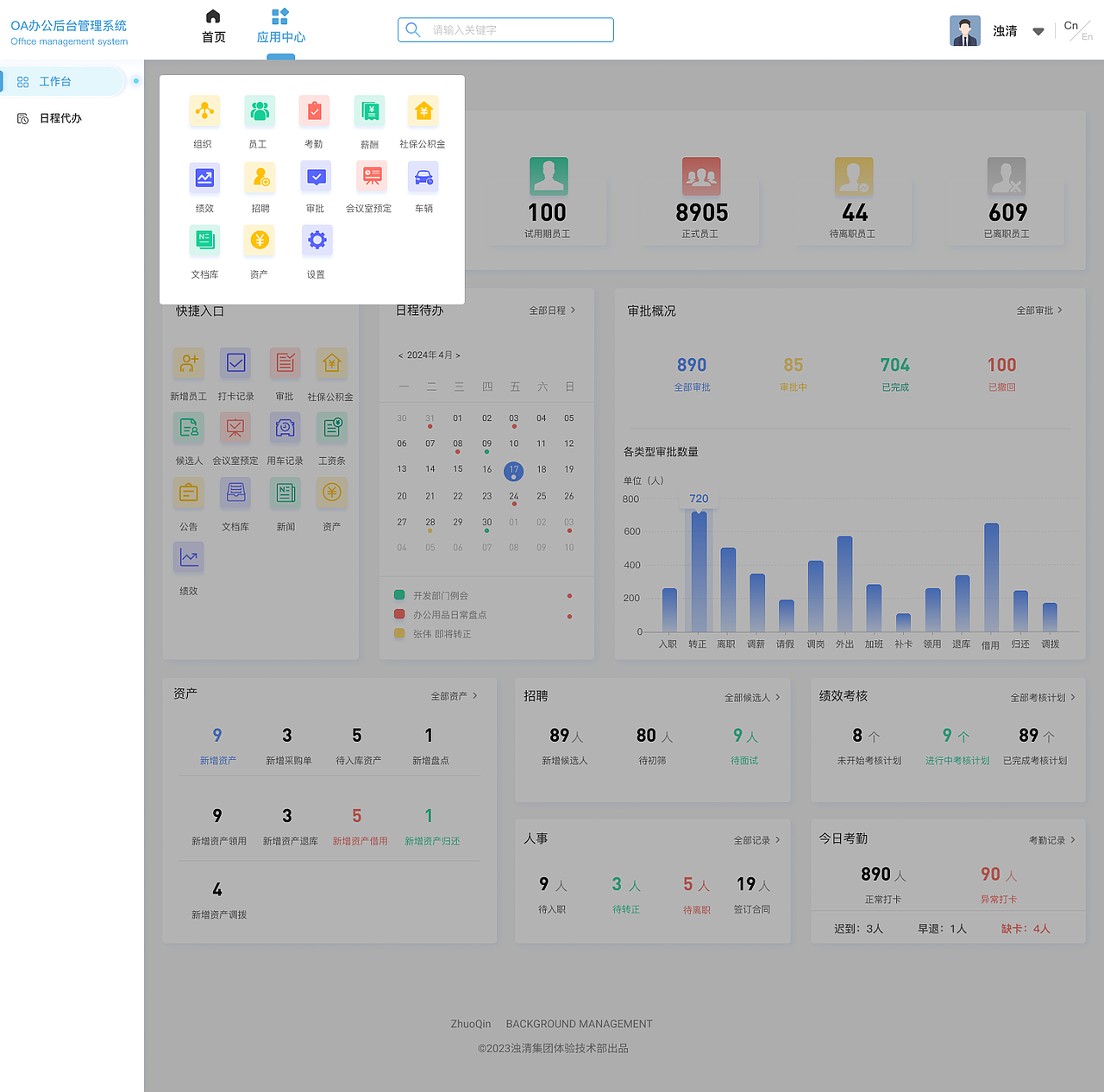
Task: Open the 招聘 app icon
Action: [260, 178]
